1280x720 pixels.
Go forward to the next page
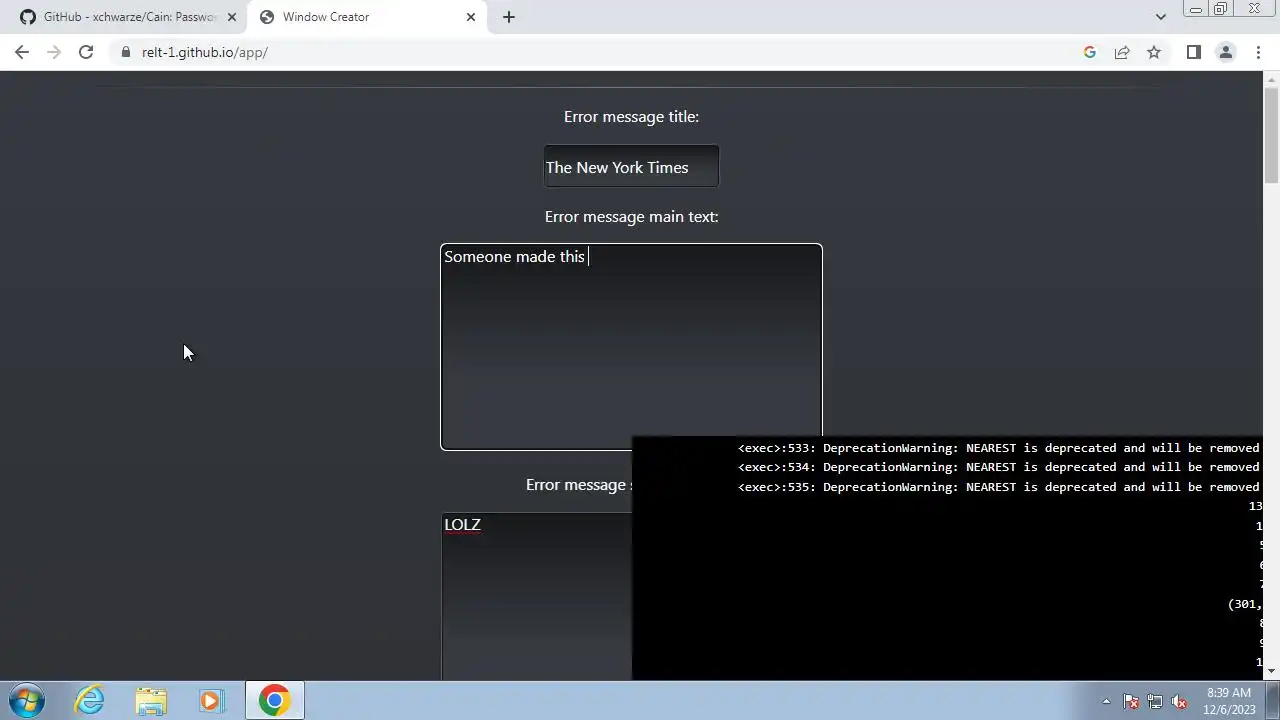[54, 52]
